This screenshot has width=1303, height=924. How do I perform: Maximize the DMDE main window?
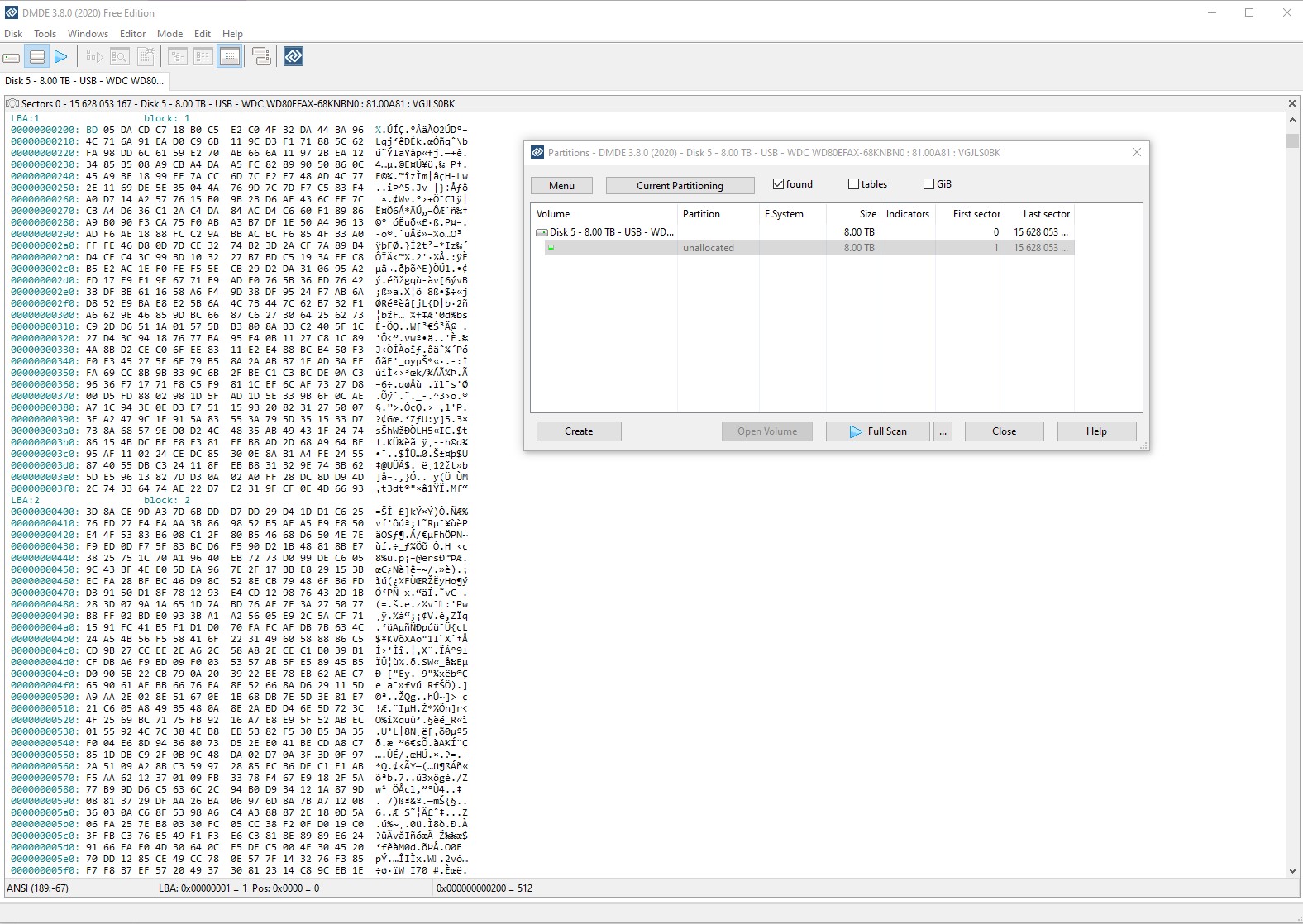[x=1249, y=12]
